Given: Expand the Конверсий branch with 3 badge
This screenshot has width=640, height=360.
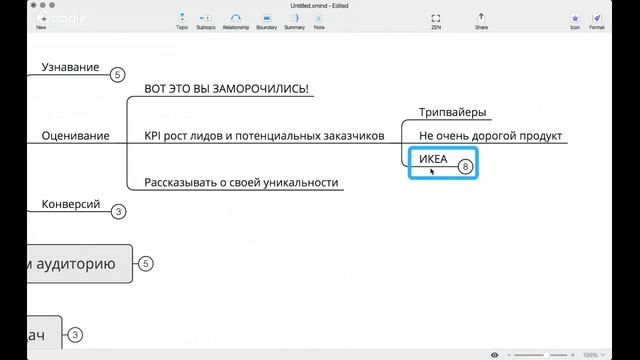Looking at the screenshot, I should point(118,211).
